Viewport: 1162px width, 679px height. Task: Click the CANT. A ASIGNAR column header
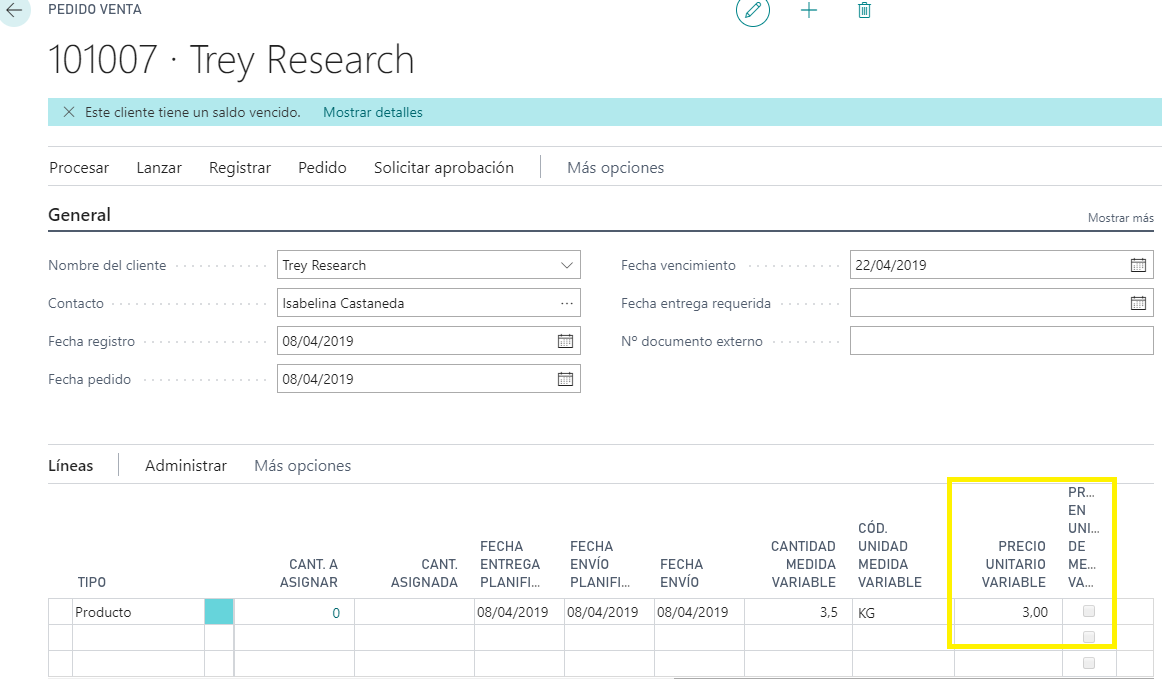click(x=308, y=573)
